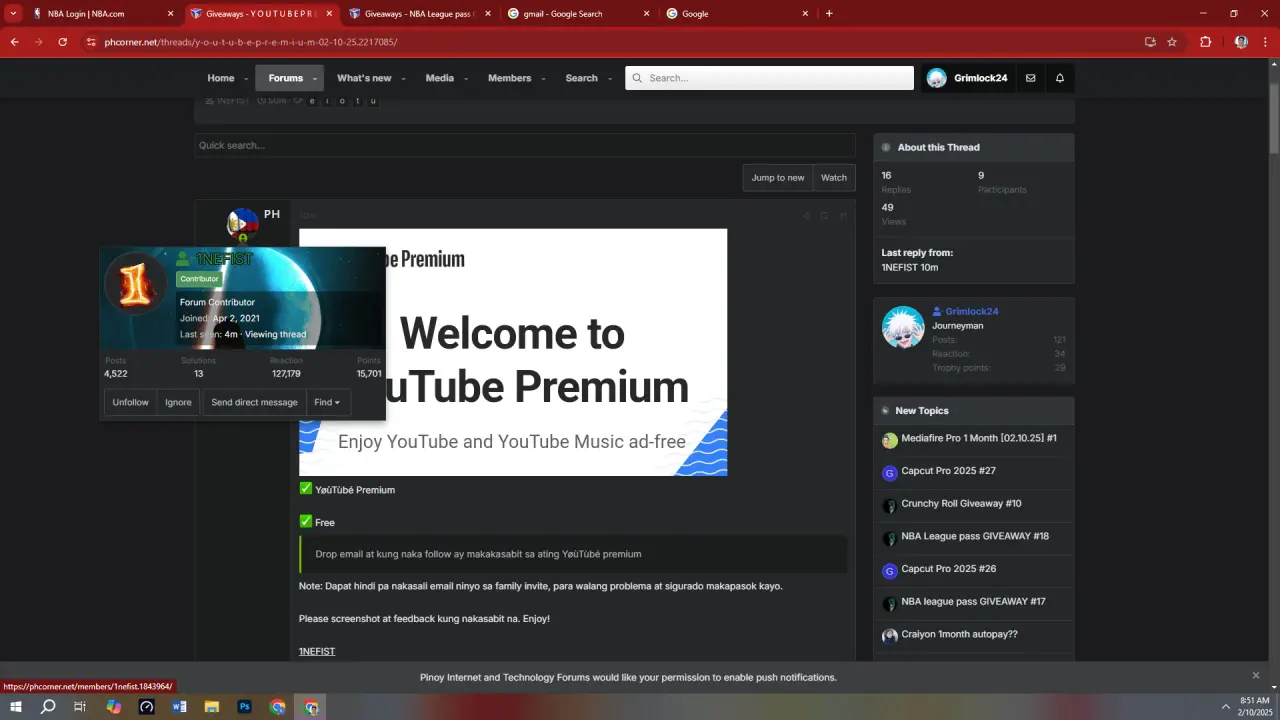
Task: Click the Capcut Pro 2025 #27 avatar
Action: (890, 473)
